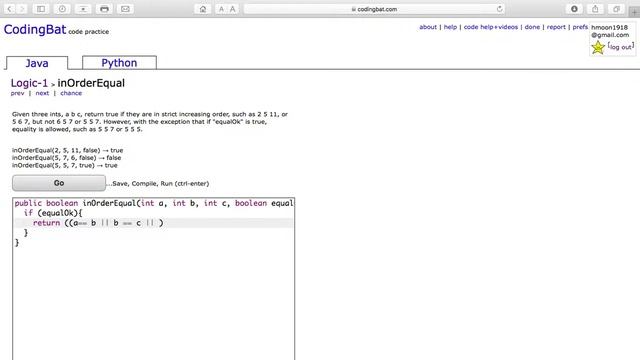
Task: Decrease text size with small A
Action: click(221, 9)
